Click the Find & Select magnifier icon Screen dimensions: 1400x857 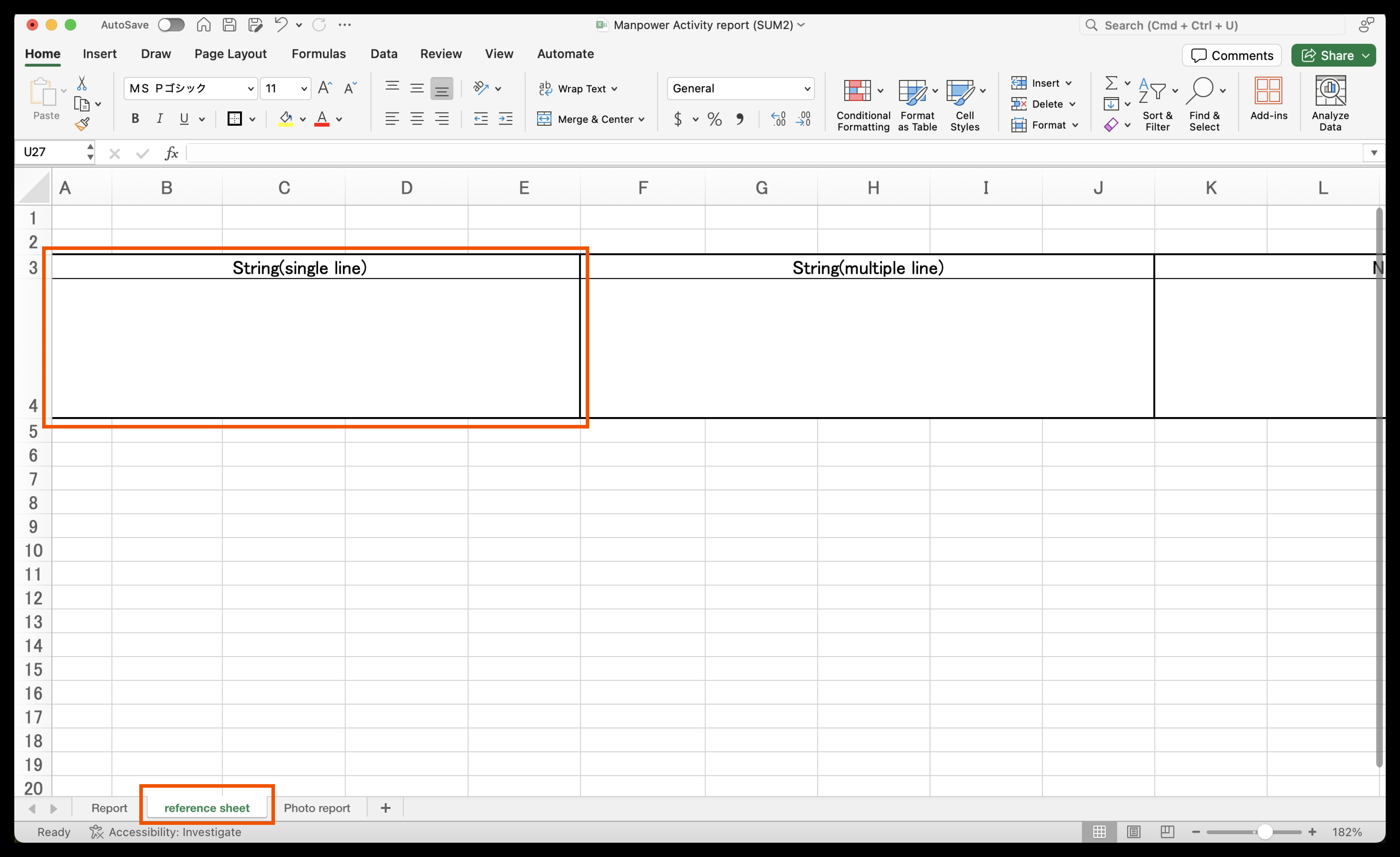click(x=1200, y=91)
